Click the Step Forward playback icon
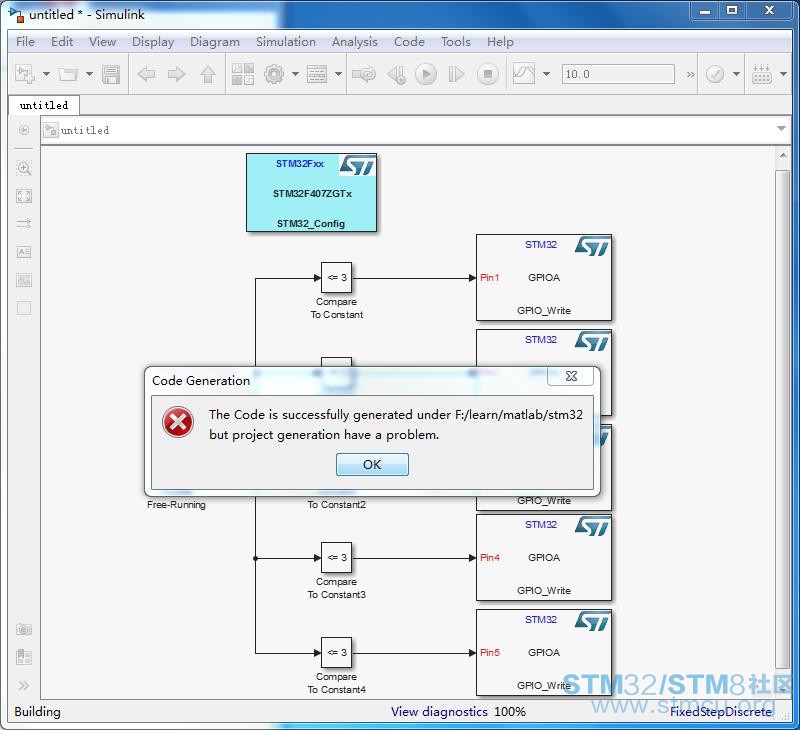Screen dimensions: 800x730 [x=456, y=74]
